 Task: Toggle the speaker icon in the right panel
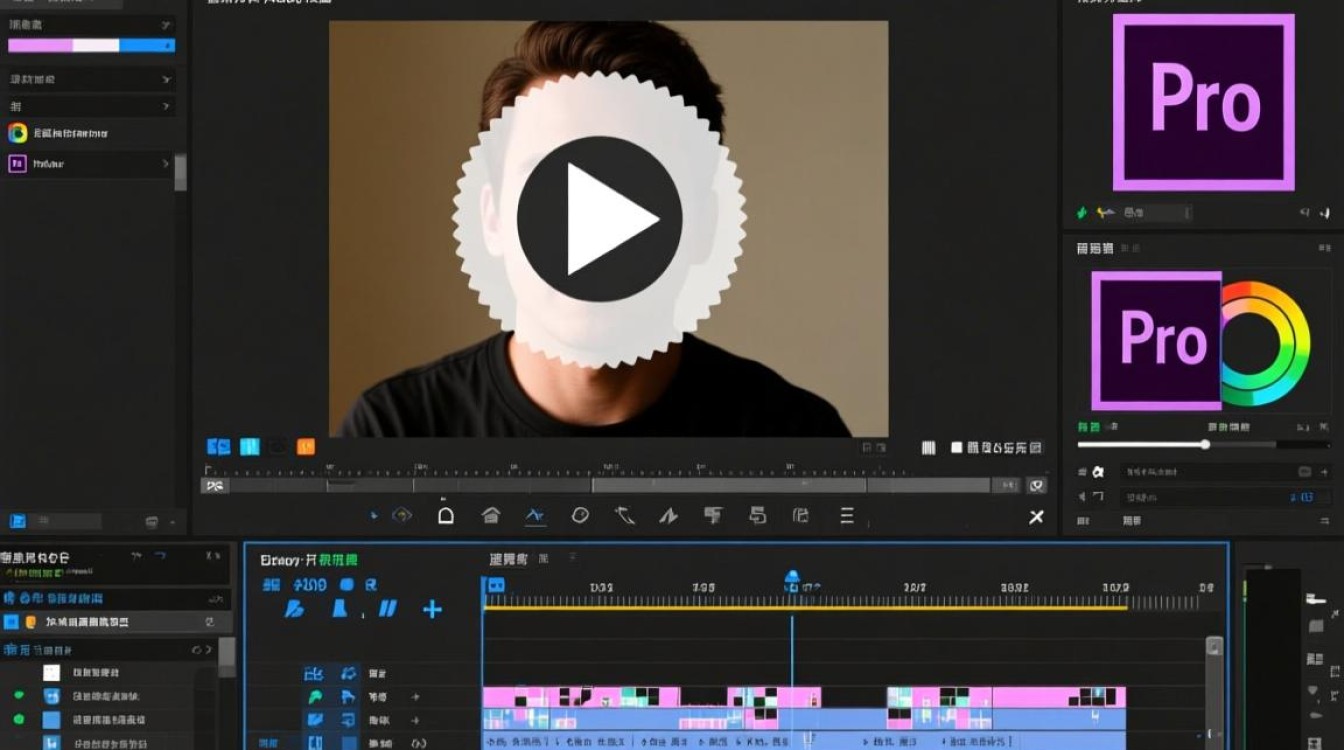[1082, 496]
